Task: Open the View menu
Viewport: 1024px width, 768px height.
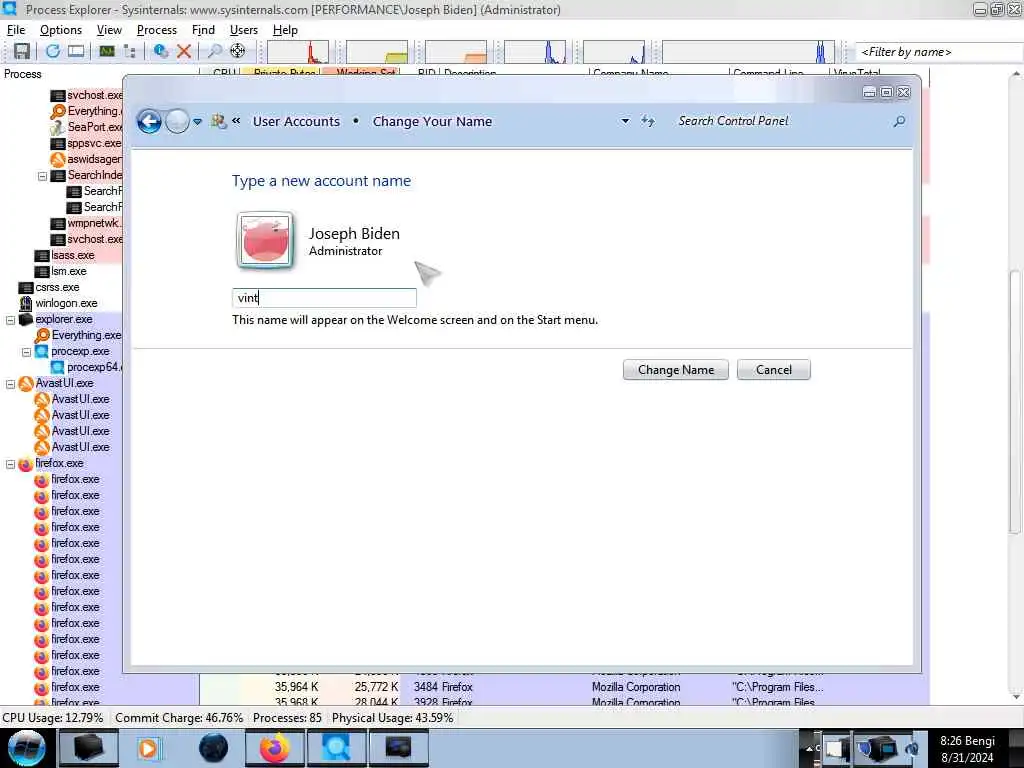Action: tap(109, 30)
